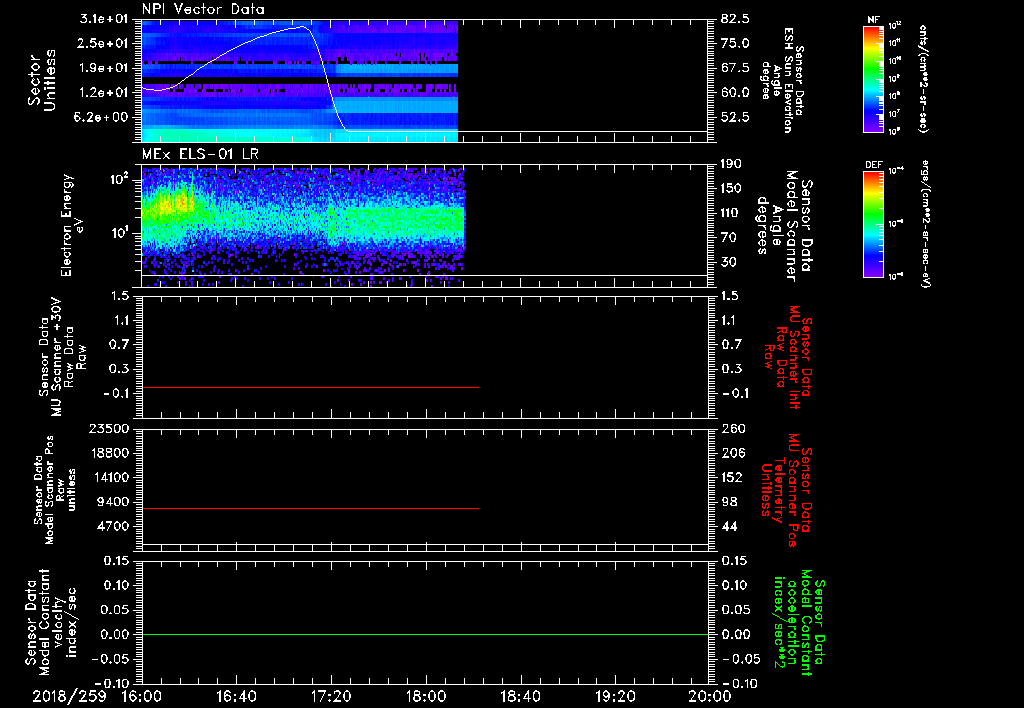Click the 44 telemetry tick label

(729, 526)
